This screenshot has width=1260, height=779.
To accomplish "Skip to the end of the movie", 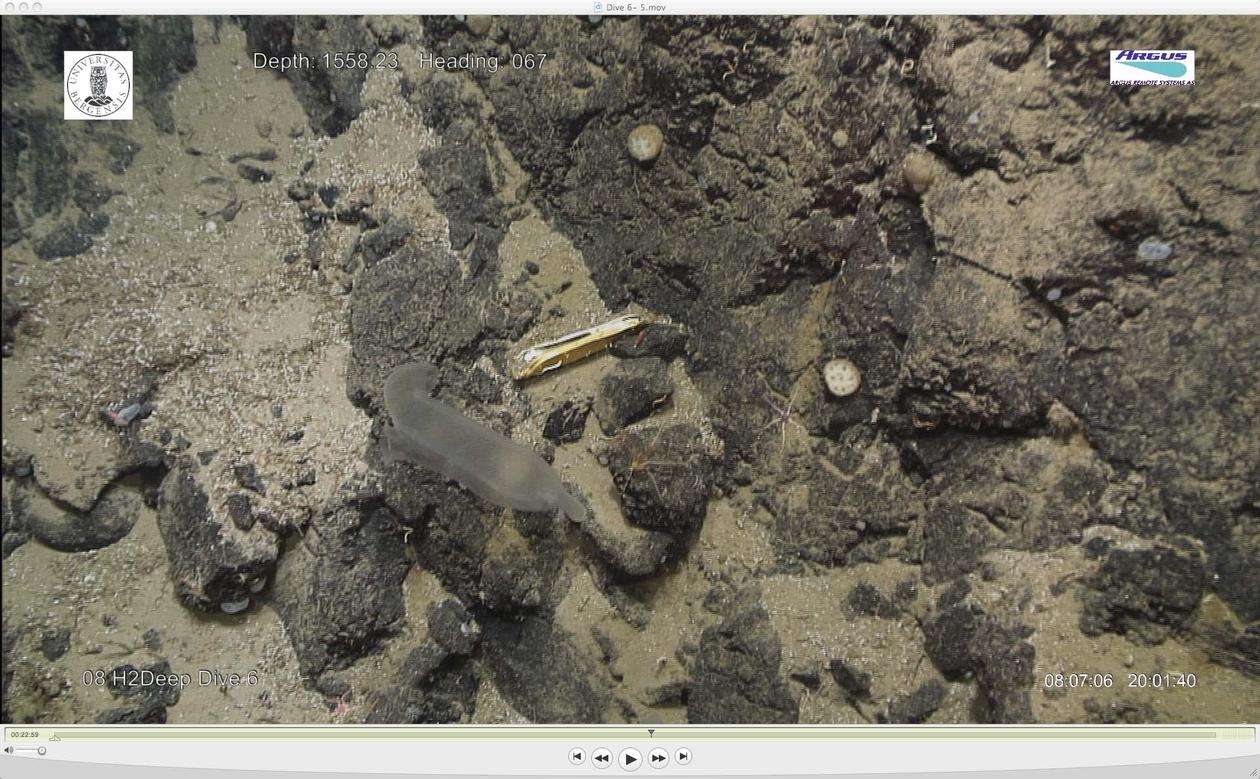I will tap(683, 756).
